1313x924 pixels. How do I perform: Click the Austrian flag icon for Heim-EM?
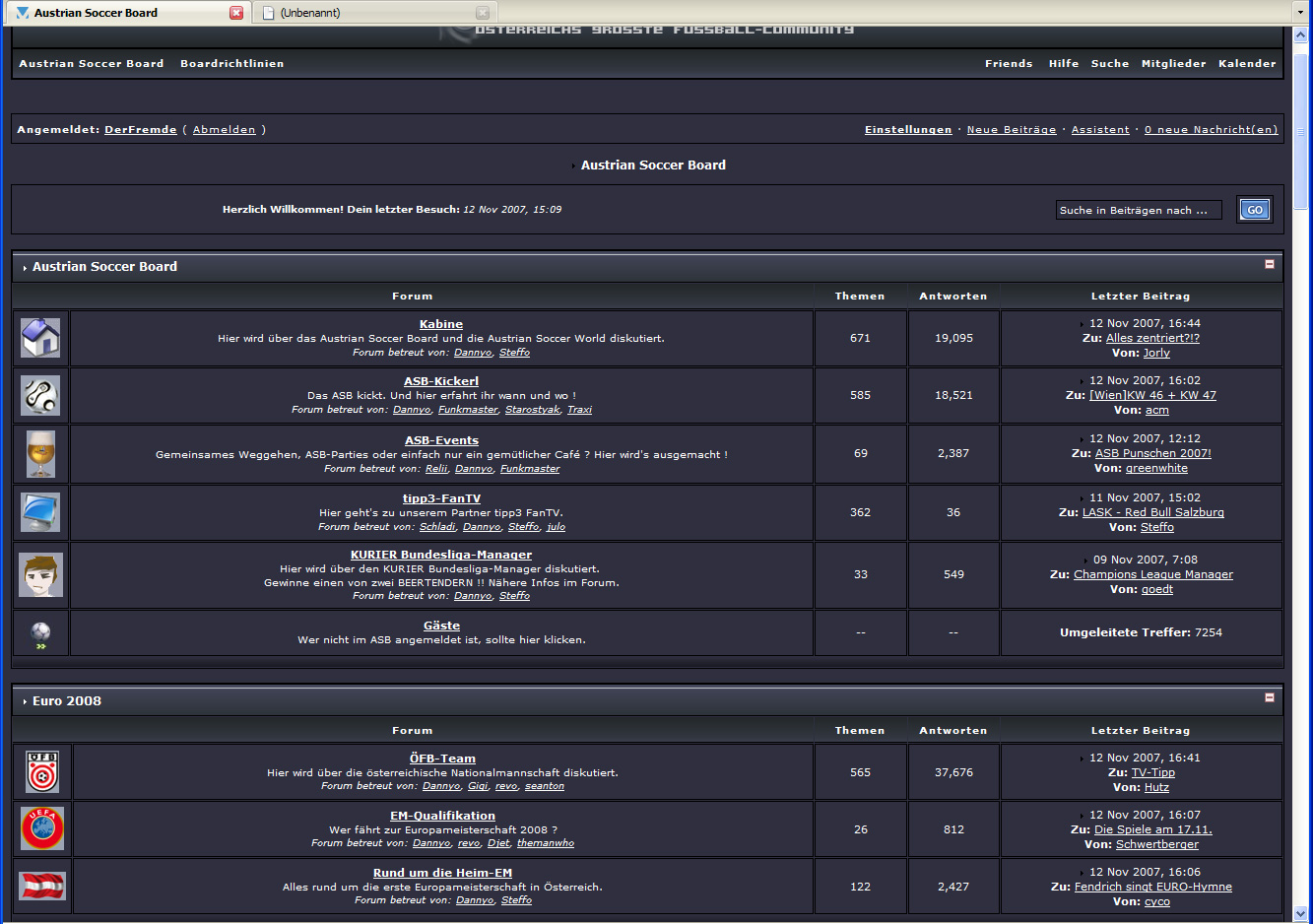(42, 886)
